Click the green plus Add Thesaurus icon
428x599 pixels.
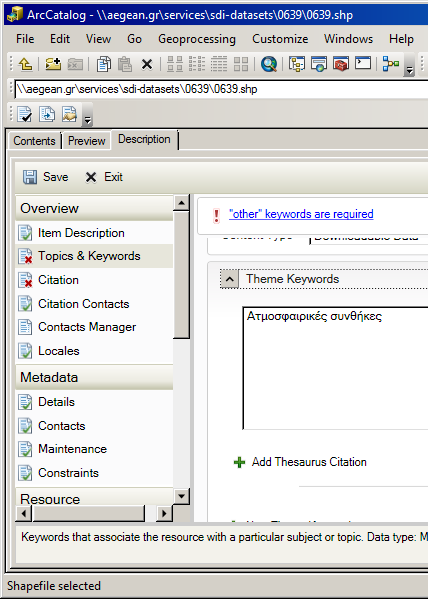[x=239, y=462]
